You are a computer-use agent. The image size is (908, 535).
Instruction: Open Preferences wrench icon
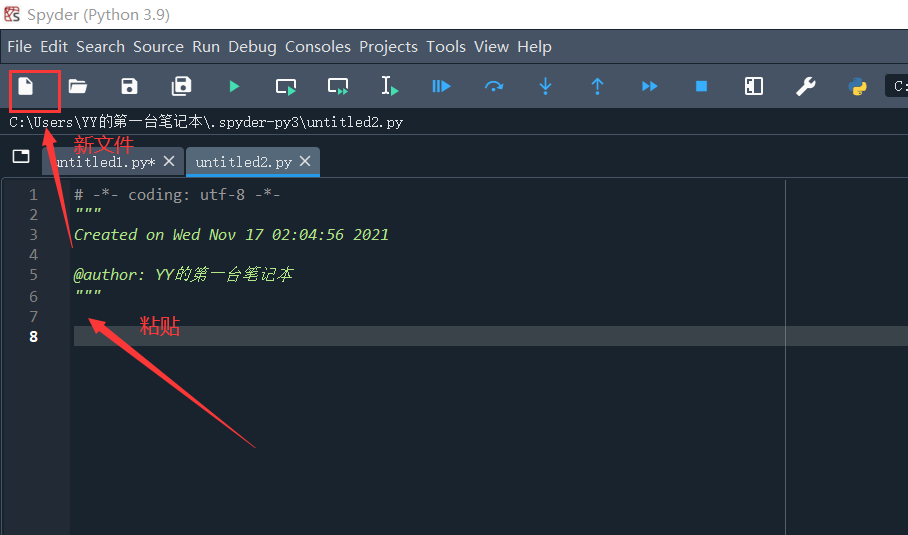(806, 86)
